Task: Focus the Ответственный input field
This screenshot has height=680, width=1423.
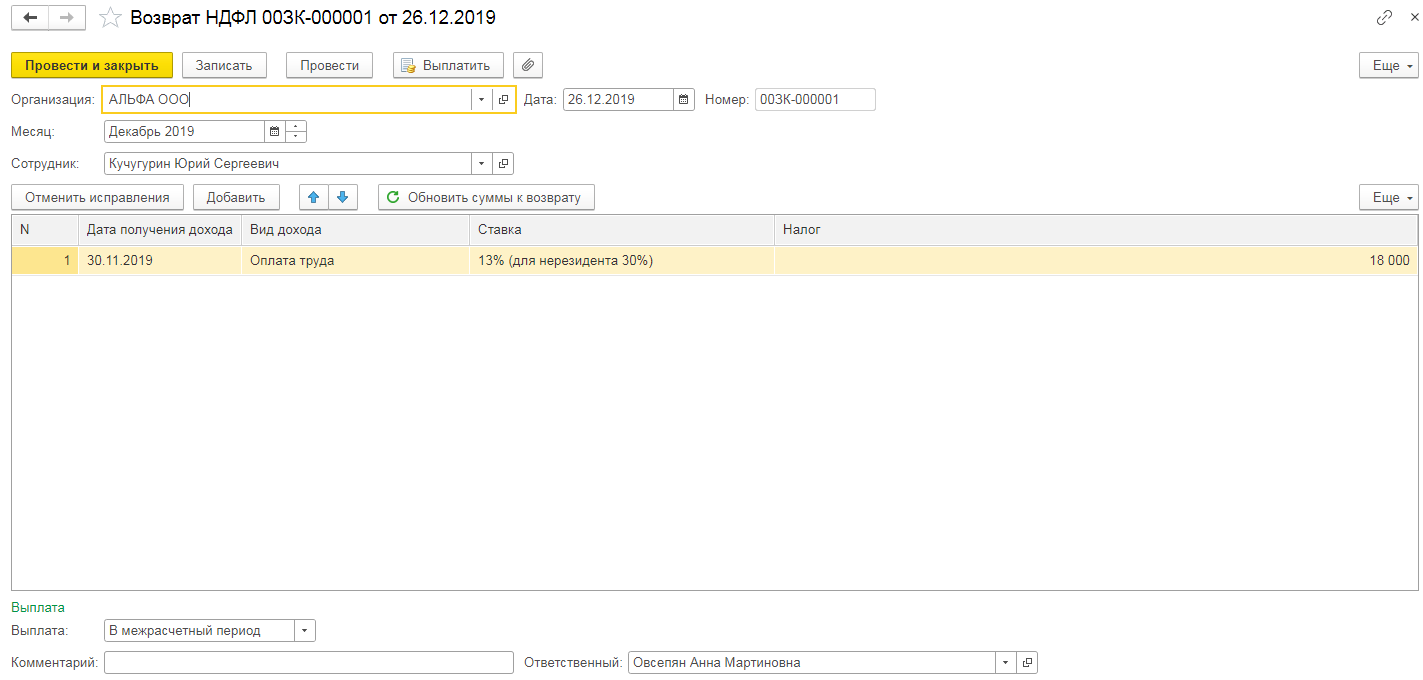Action: [811, 662]
